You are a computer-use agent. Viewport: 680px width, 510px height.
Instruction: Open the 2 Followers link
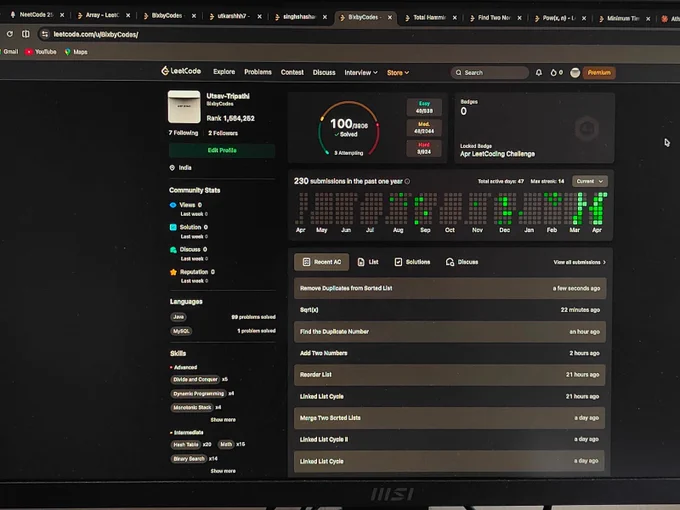tap(223, 133)
